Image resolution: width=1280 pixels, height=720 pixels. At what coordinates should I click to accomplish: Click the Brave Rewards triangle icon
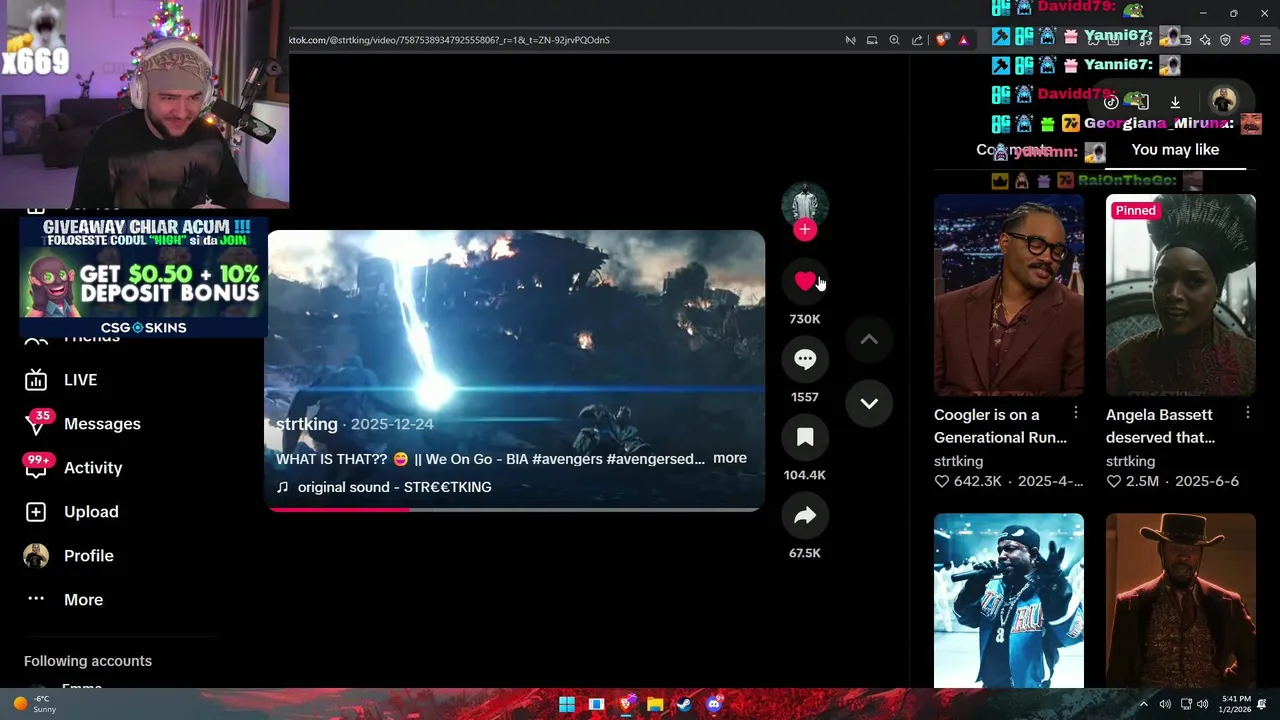964,40
